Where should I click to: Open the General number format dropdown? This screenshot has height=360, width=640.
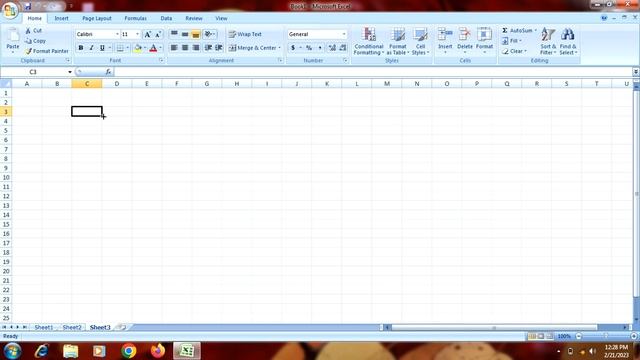(344, 34)
